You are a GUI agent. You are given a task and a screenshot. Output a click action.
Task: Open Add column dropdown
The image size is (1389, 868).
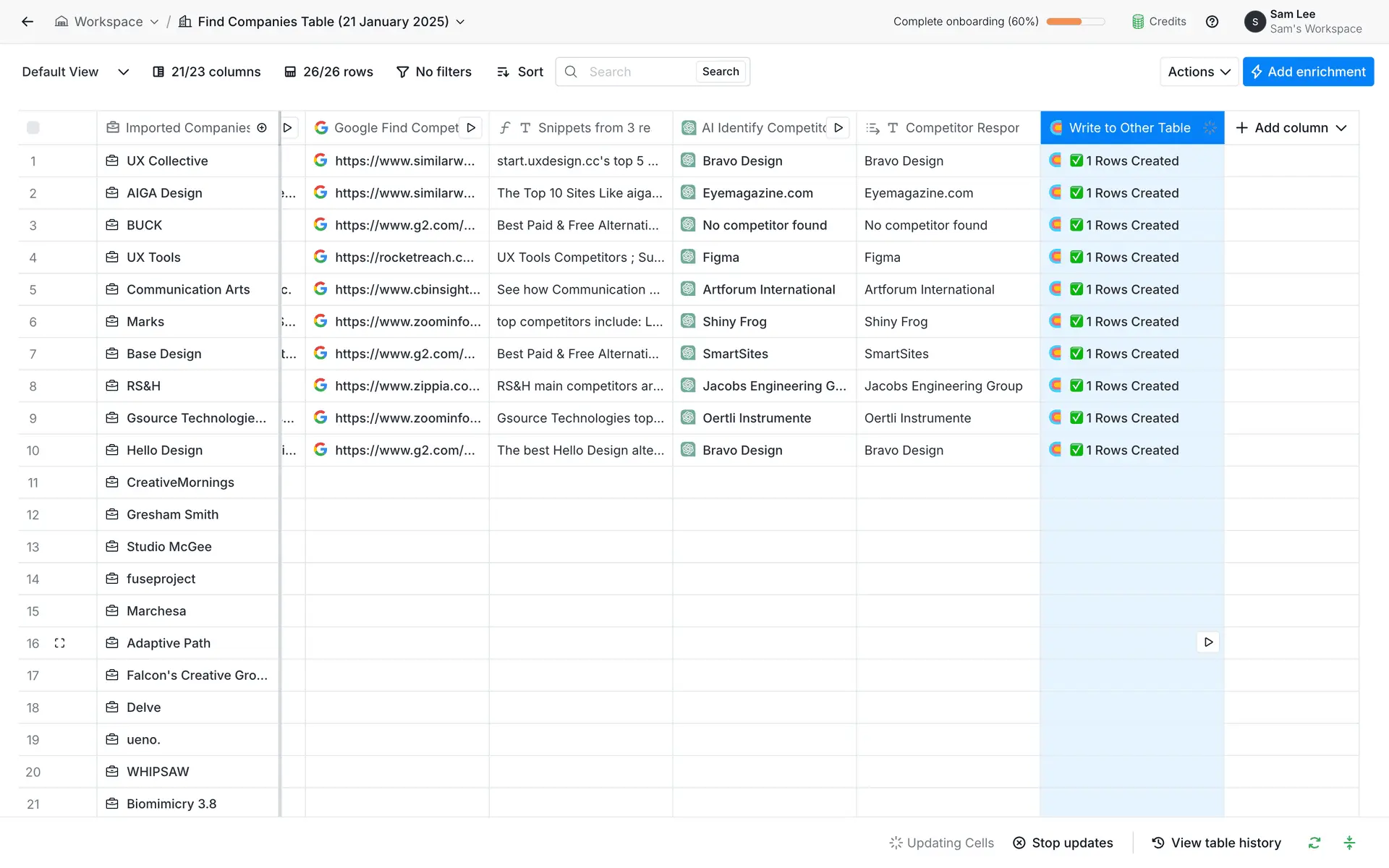(x=1291, y=128)
